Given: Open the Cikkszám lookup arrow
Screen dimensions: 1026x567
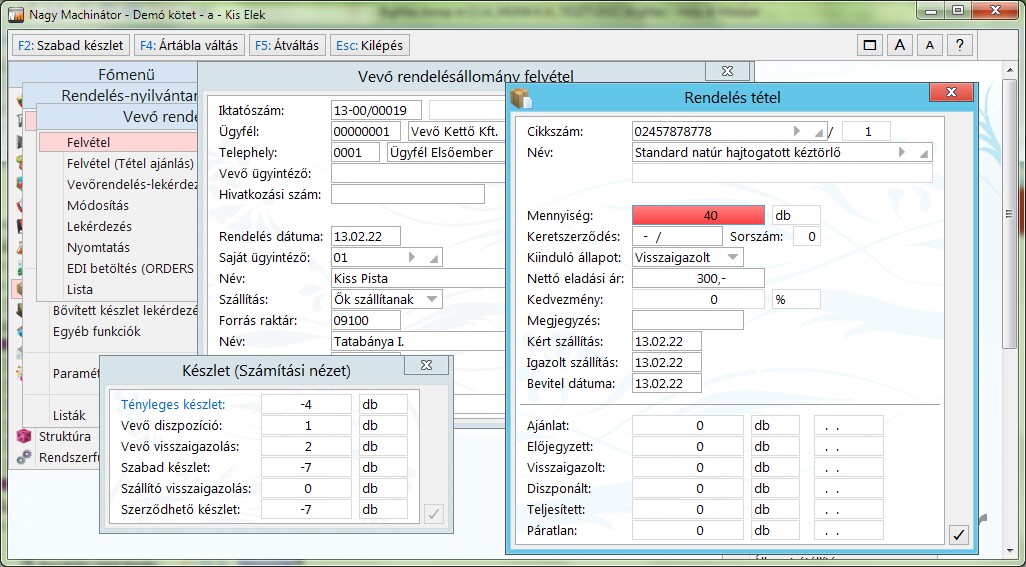Looking at the screenshot, I should pyautogui.click(x=797, y=131).
